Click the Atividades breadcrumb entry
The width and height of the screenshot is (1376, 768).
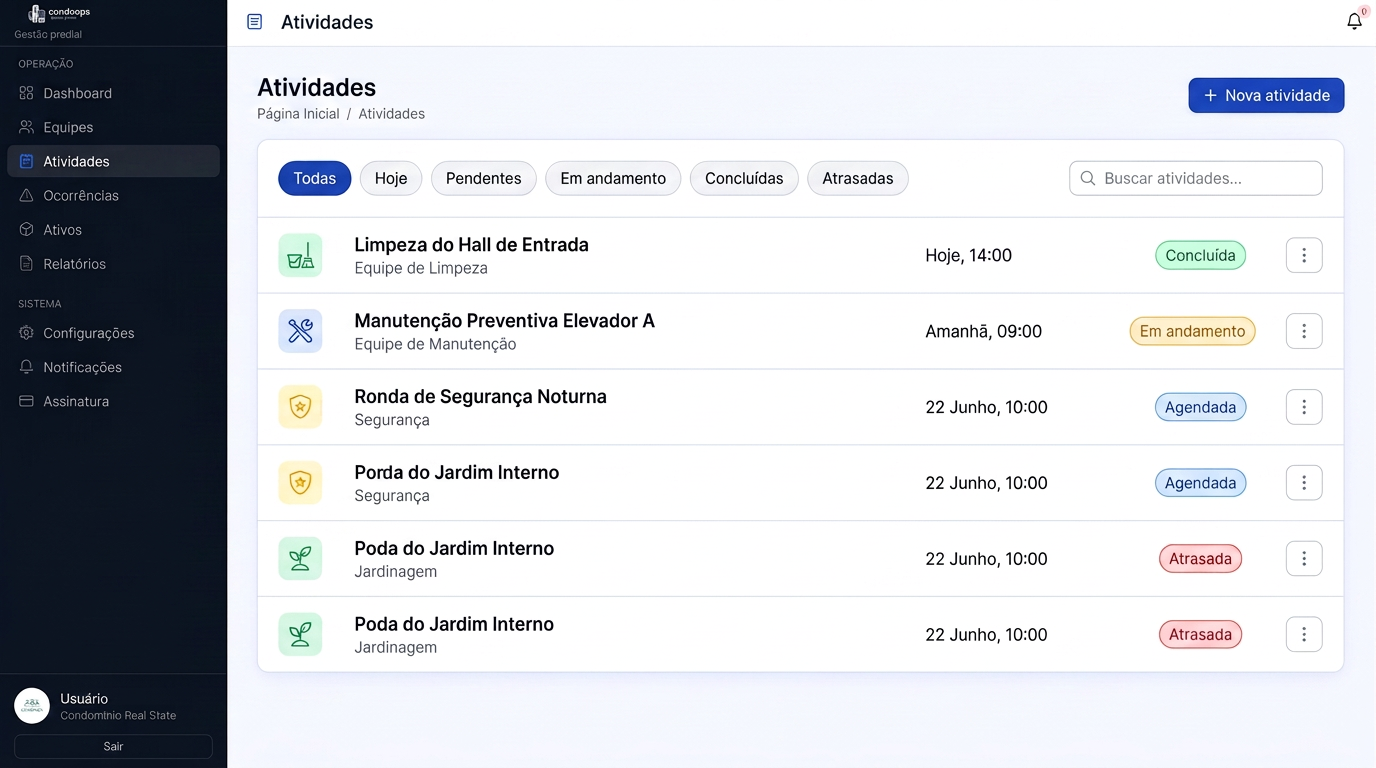(392, 114)
